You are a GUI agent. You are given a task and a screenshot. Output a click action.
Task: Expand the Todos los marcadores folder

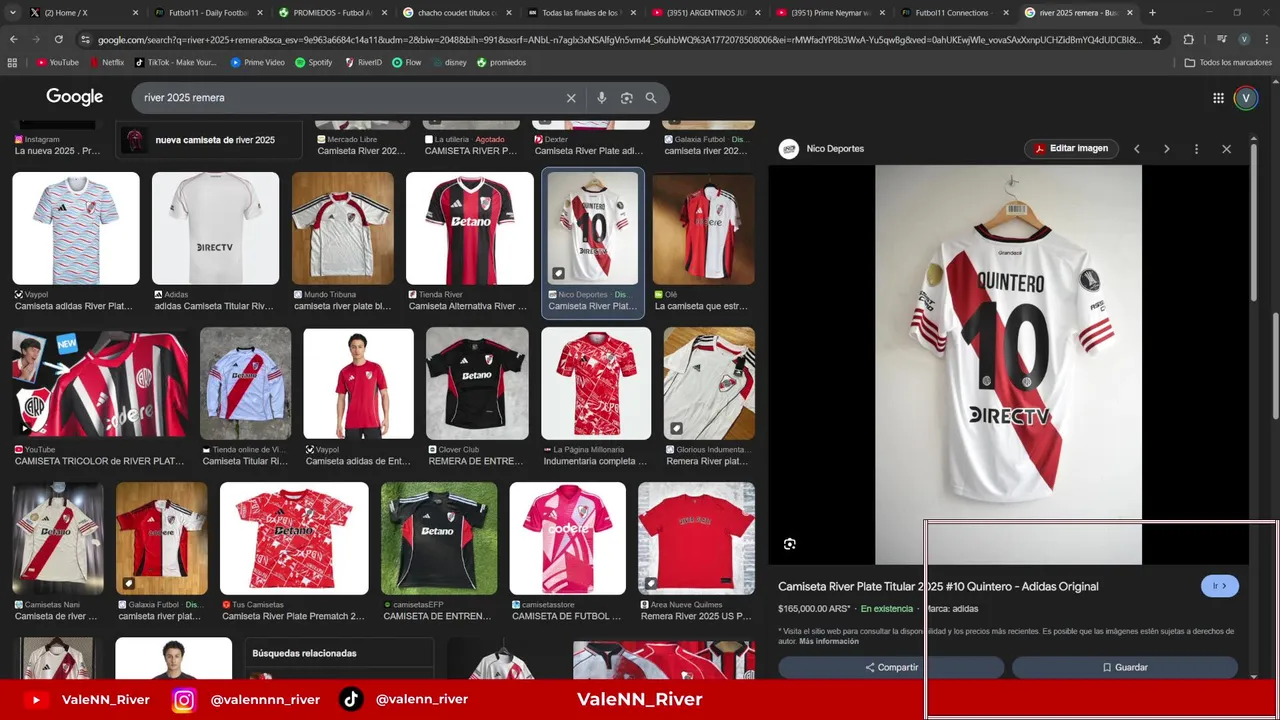1228,62
